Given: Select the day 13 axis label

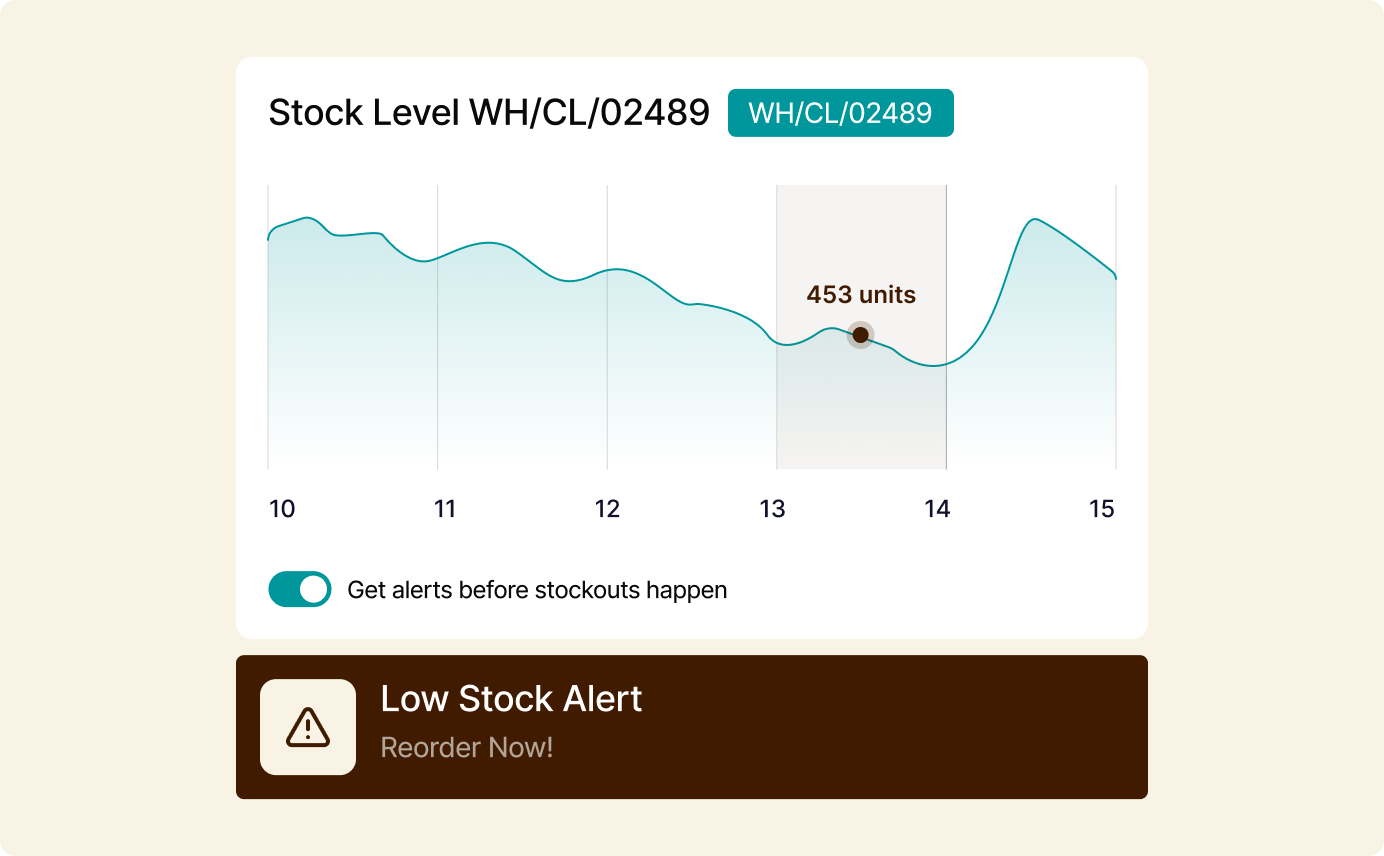Looking at the screenshot, I should [x=772, y=509].
